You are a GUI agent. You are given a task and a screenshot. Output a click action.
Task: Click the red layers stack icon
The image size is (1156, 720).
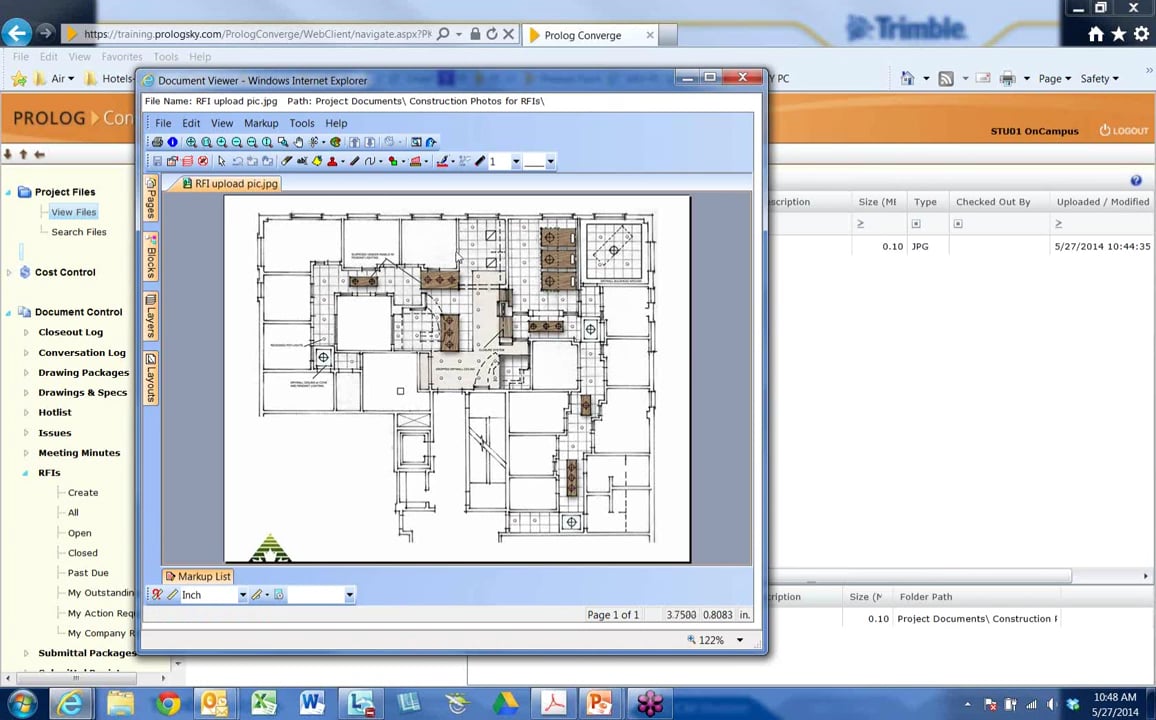click(187, 161)
